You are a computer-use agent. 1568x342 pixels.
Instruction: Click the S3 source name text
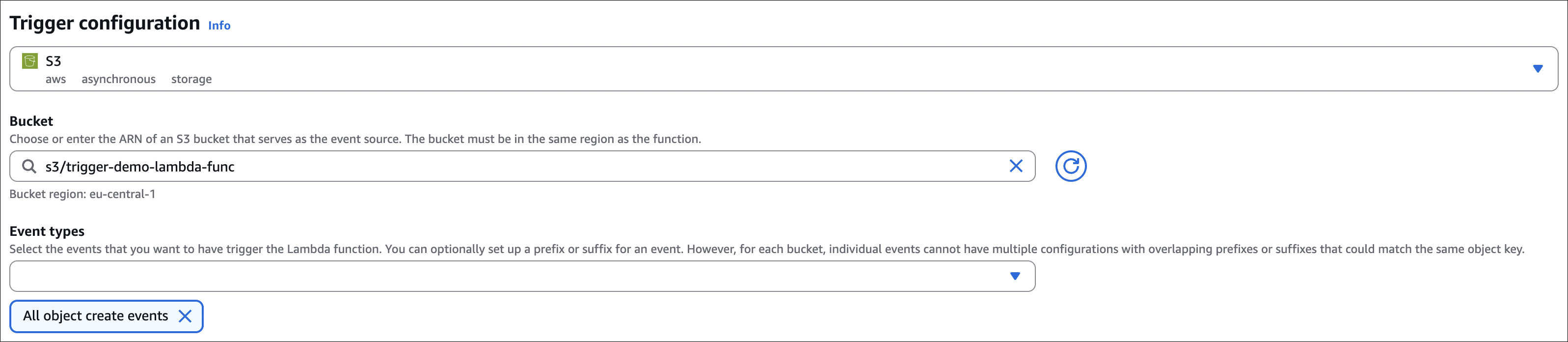[x=54, y=61]
